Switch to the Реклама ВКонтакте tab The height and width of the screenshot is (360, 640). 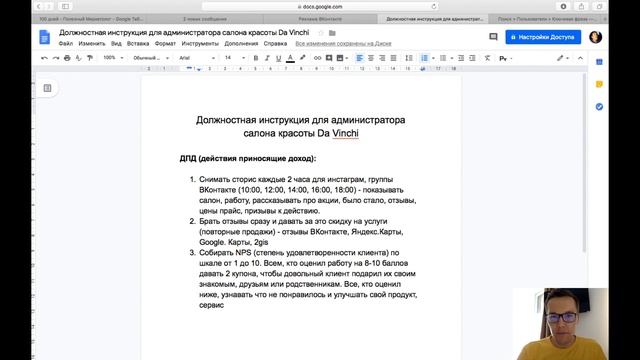(320, 19)
